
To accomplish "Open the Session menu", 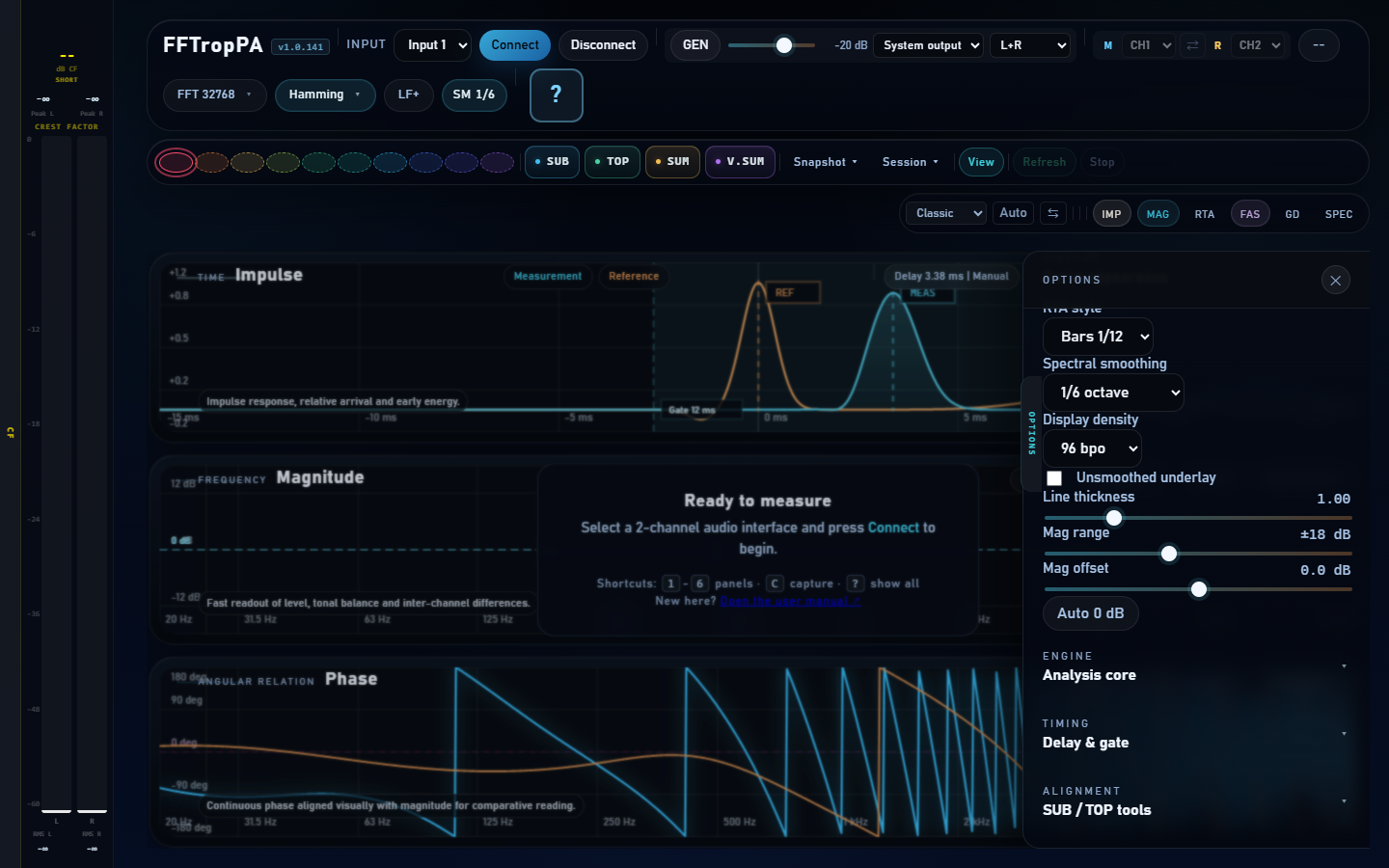I will [910, 162].
